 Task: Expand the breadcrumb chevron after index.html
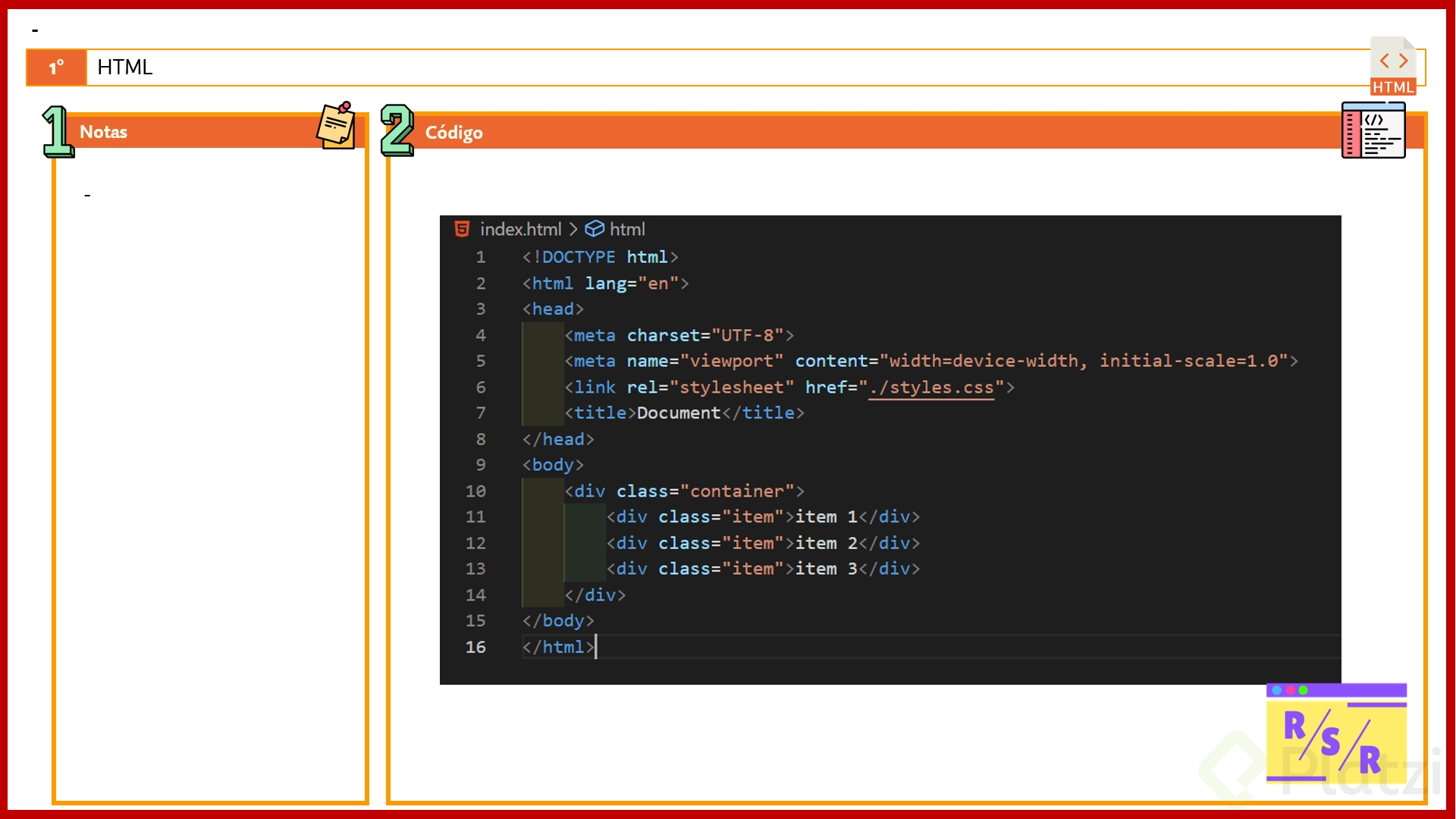(573, 229)
